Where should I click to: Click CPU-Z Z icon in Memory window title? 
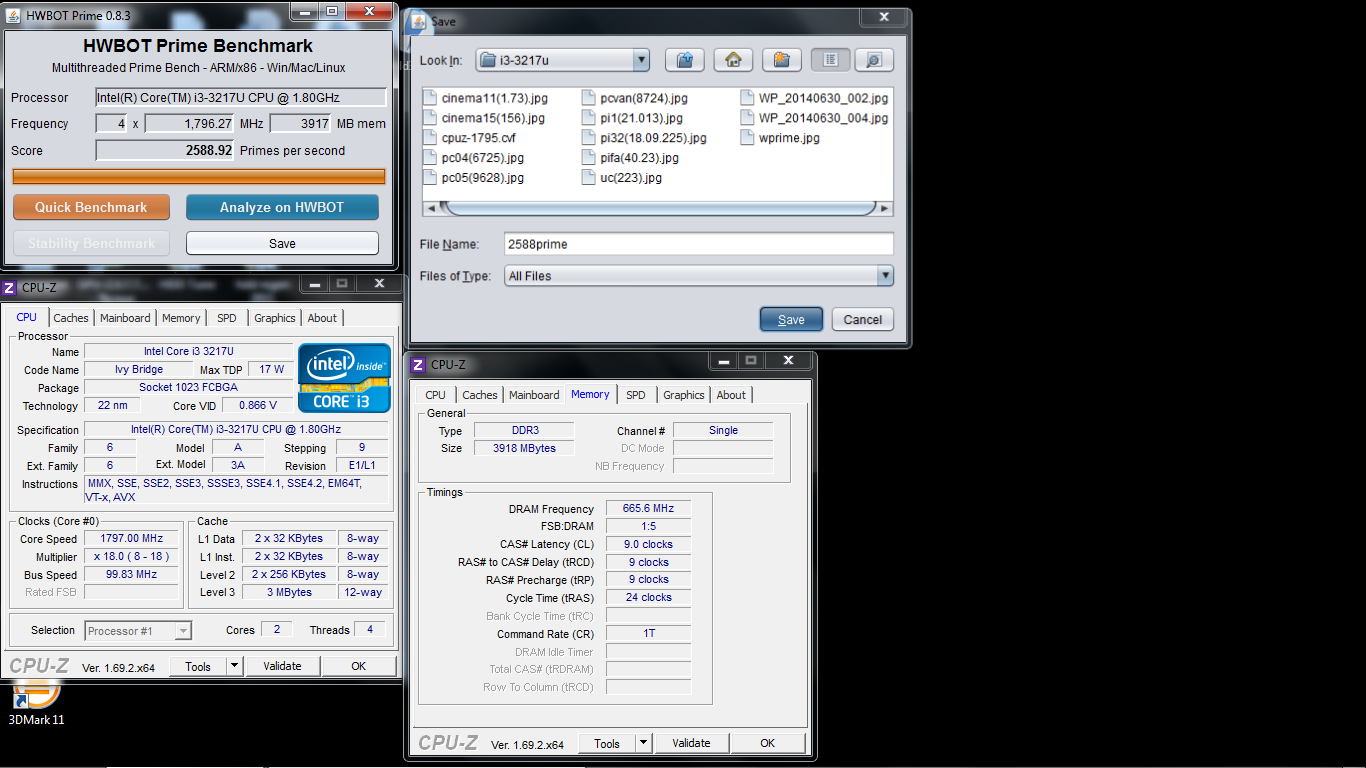coord(419,365)
